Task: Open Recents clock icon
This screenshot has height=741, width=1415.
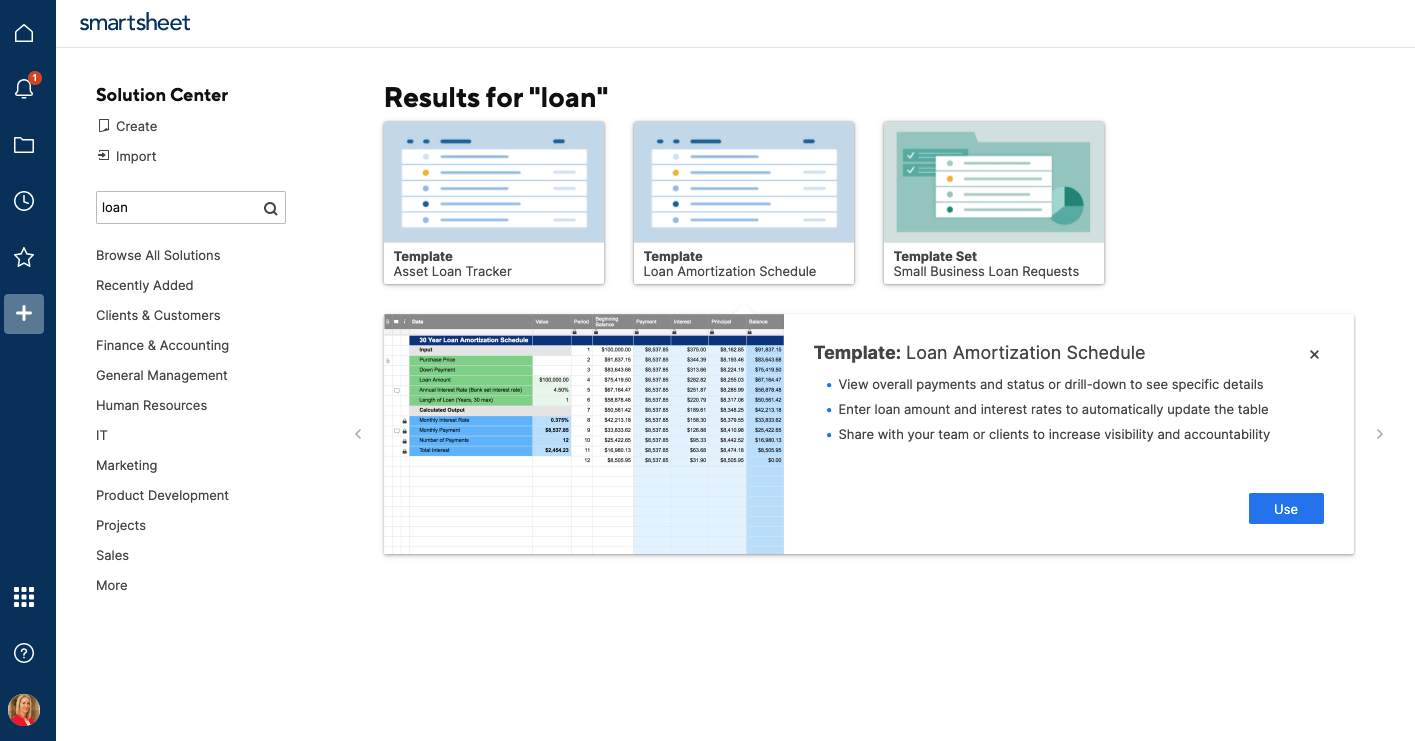Action: pos(24,201)
